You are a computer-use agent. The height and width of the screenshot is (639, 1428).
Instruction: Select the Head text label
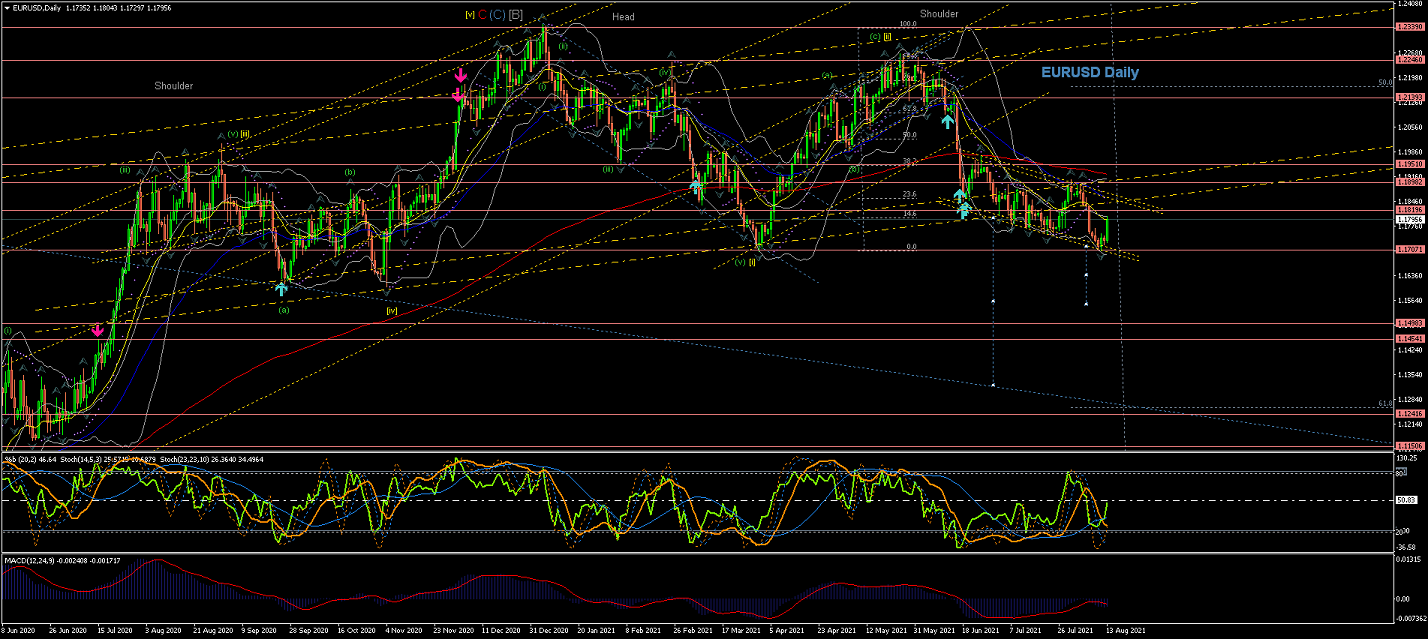point(622,17)
